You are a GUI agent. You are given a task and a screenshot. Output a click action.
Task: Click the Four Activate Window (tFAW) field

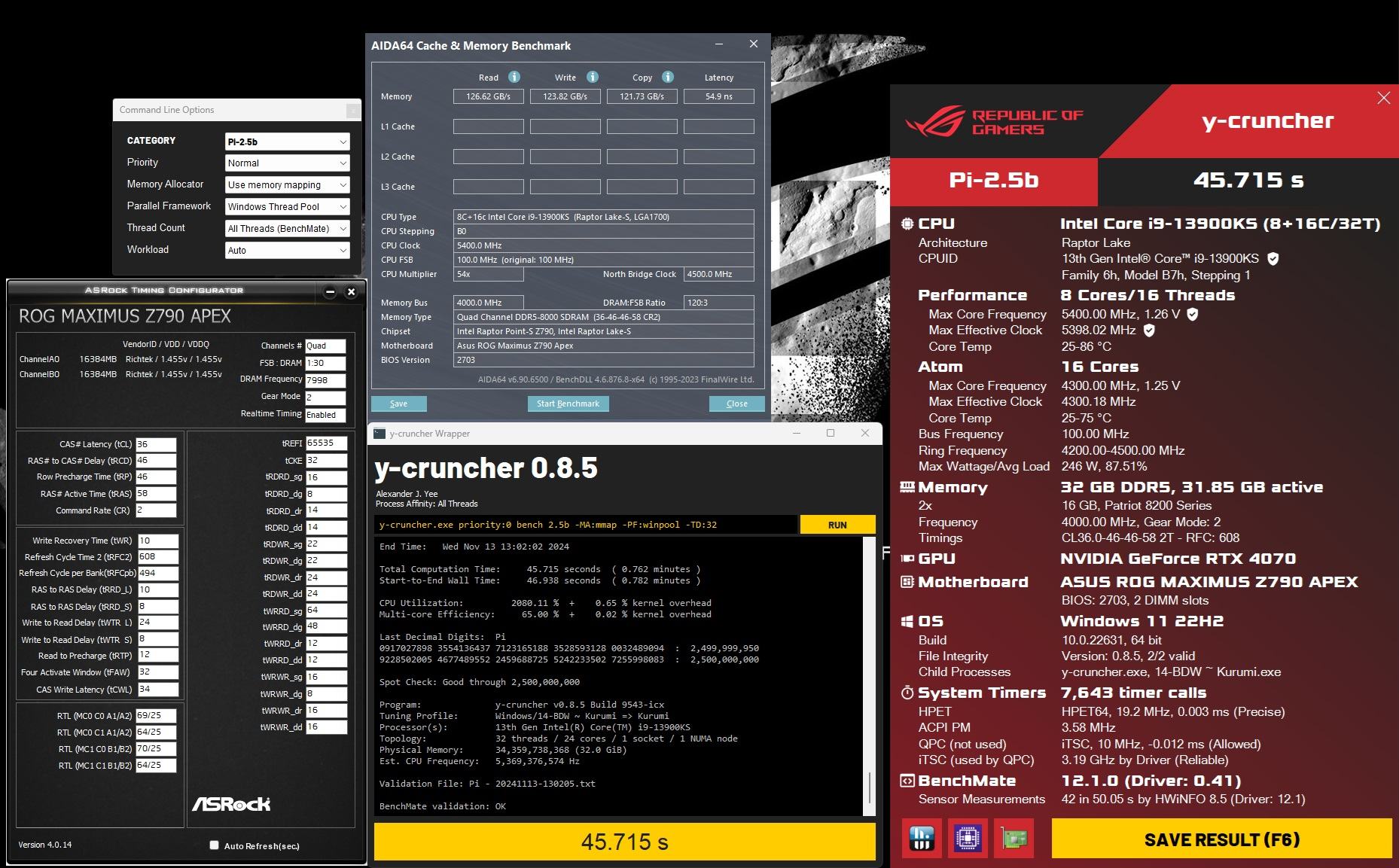coord(158,672)
